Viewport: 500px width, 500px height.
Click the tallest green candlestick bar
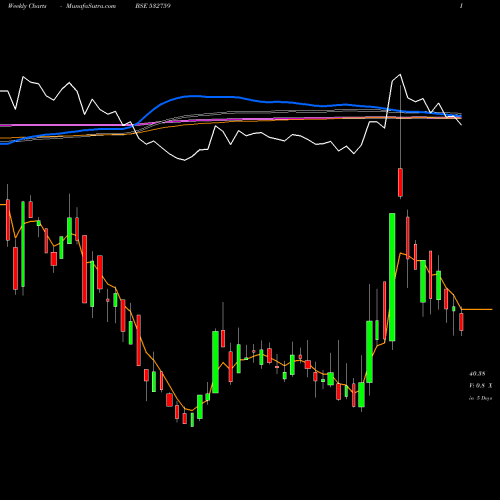(x=392, y=277)
